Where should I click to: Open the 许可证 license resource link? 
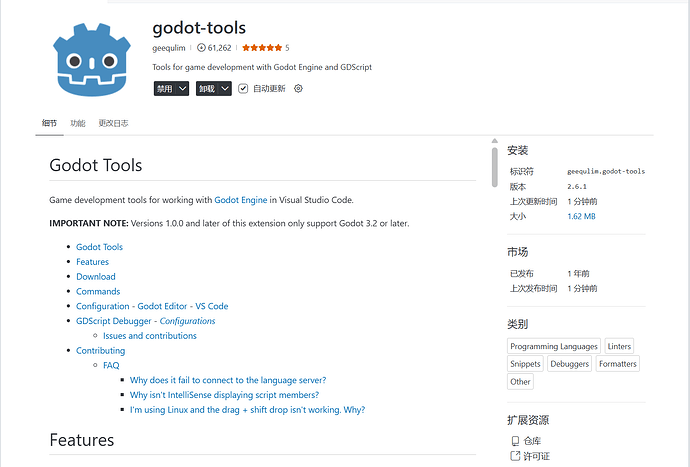coord(536,456)
